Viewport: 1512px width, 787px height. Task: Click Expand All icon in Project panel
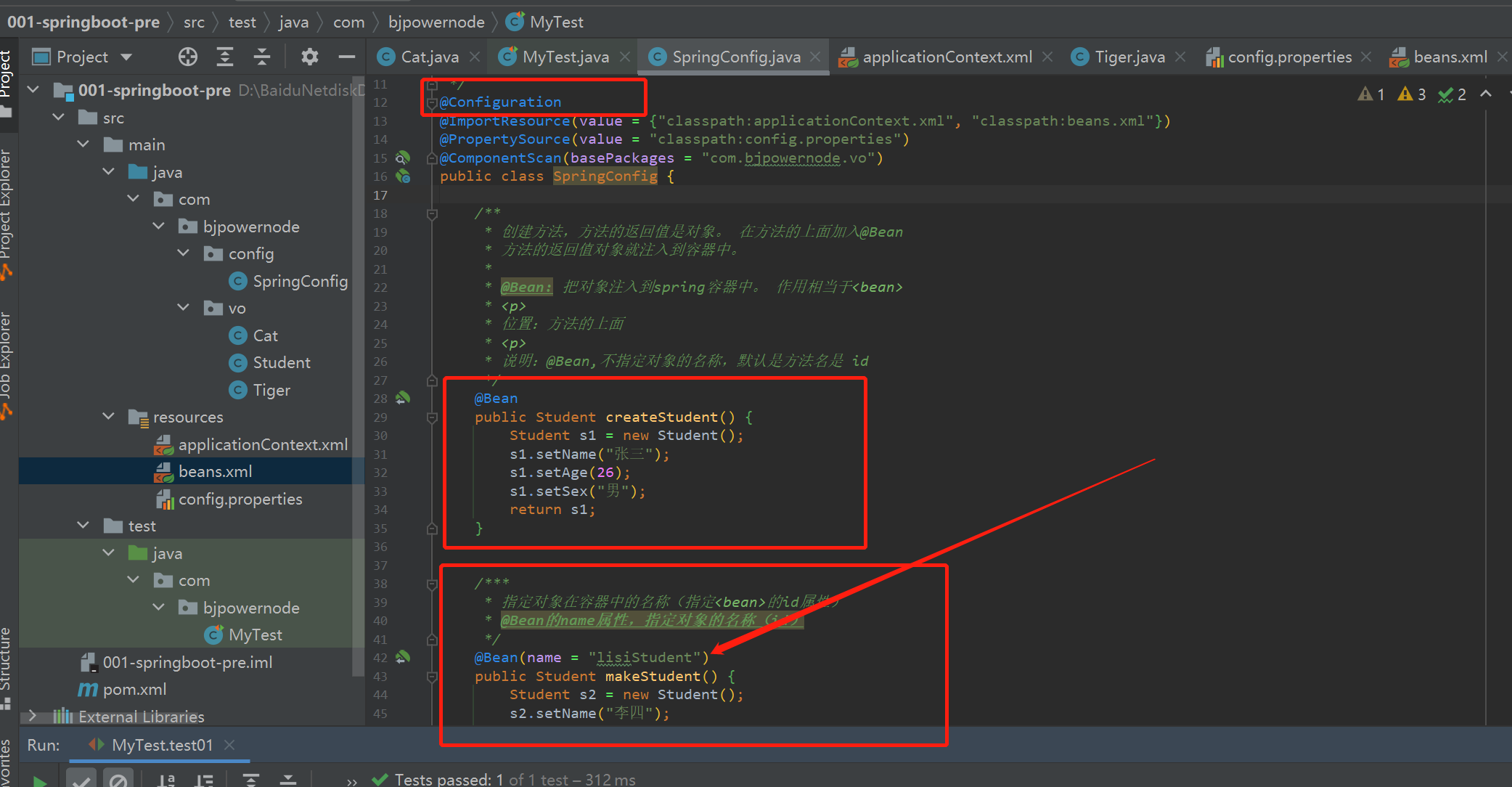[225, 57]
